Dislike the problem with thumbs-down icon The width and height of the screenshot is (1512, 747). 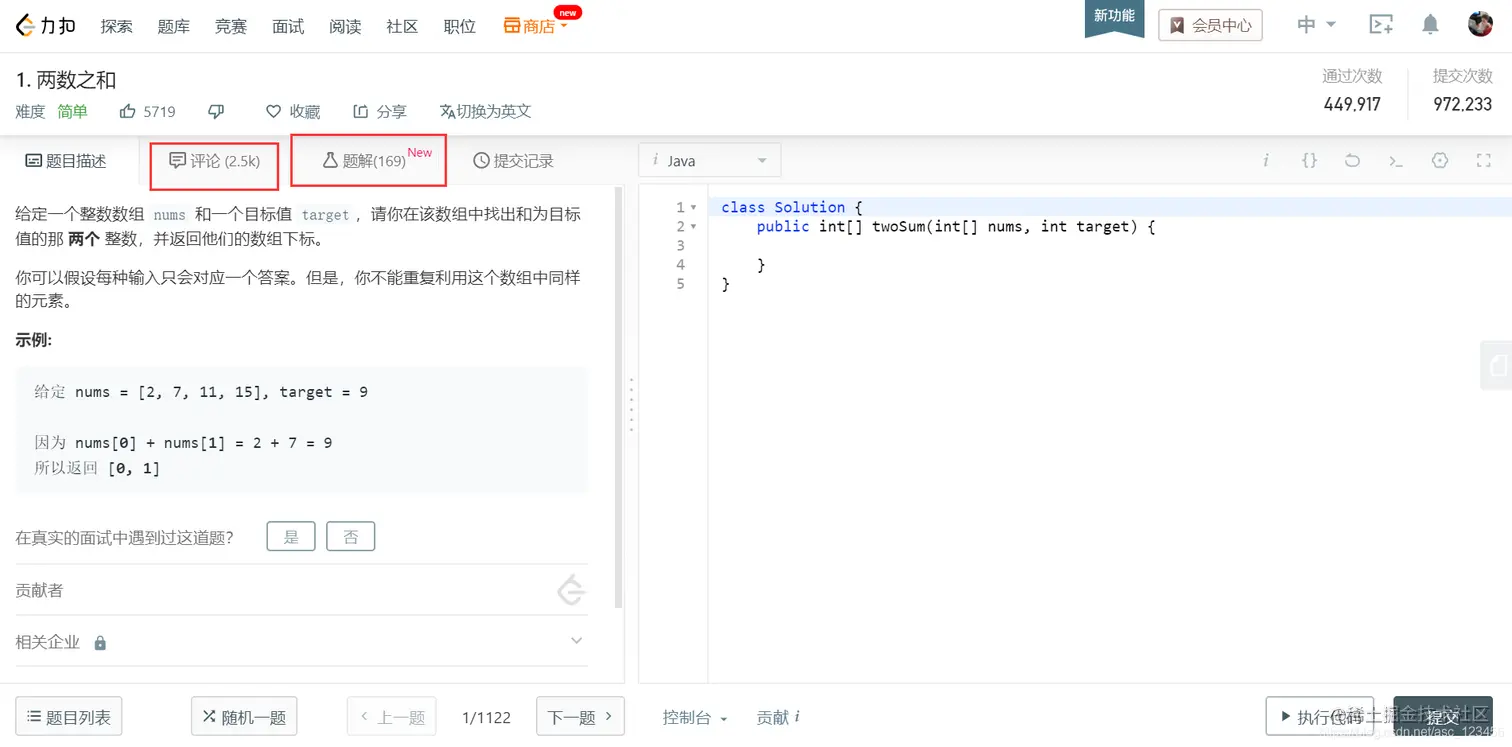[216, 112]
